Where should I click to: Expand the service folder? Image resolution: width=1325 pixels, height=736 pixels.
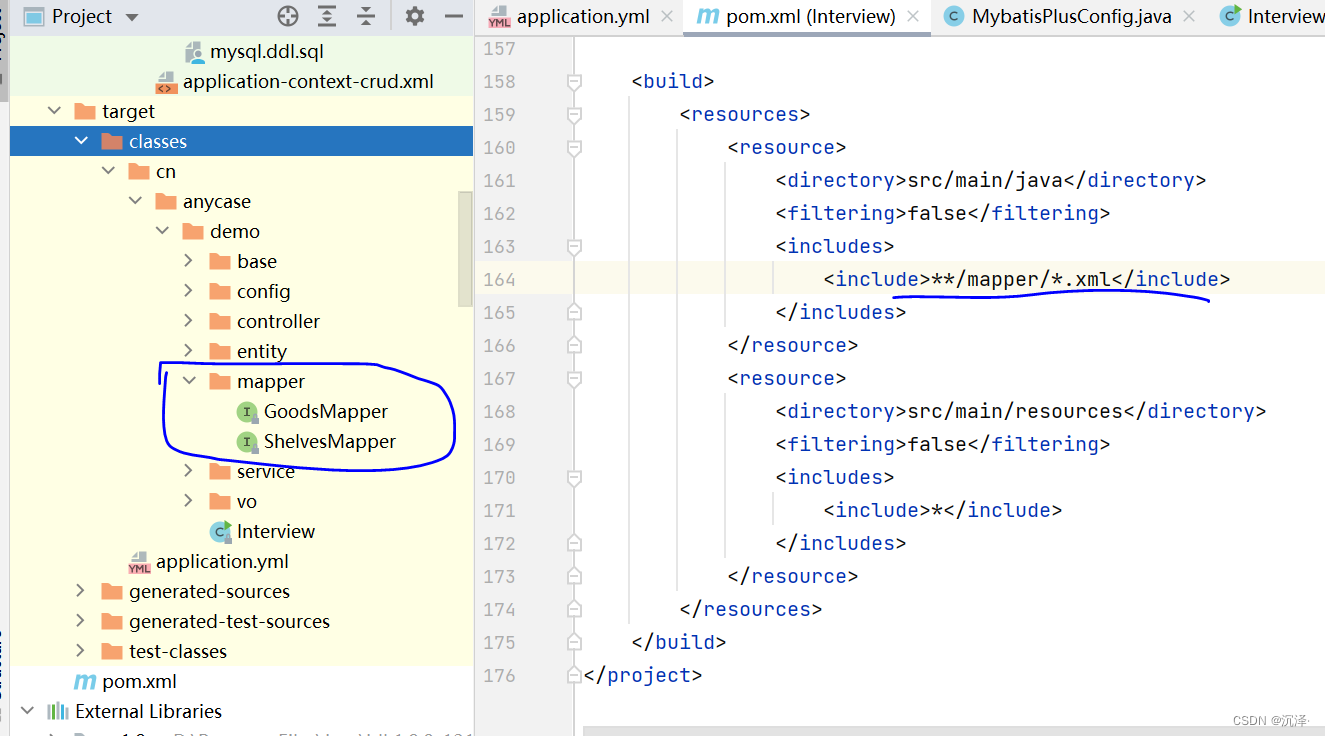(x=189, y=471)
